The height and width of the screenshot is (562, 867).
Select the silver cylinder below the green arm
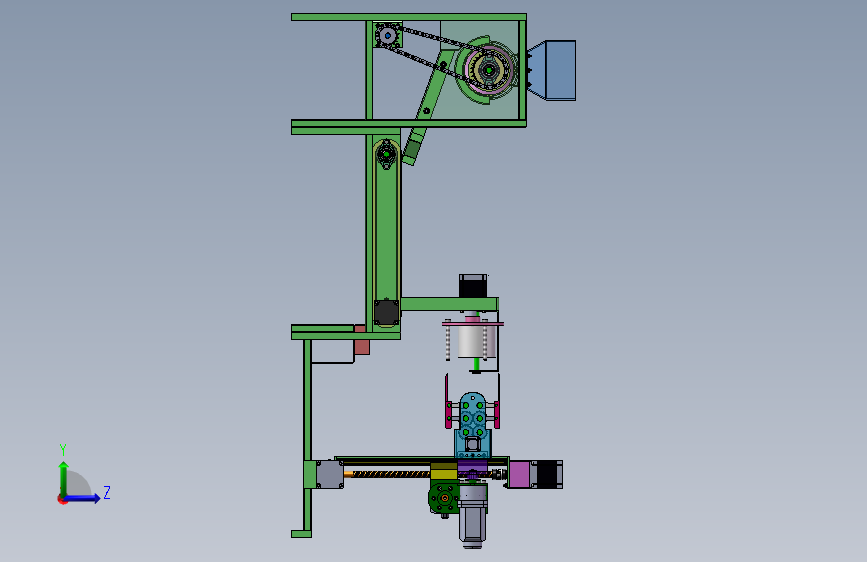(472, 341)
